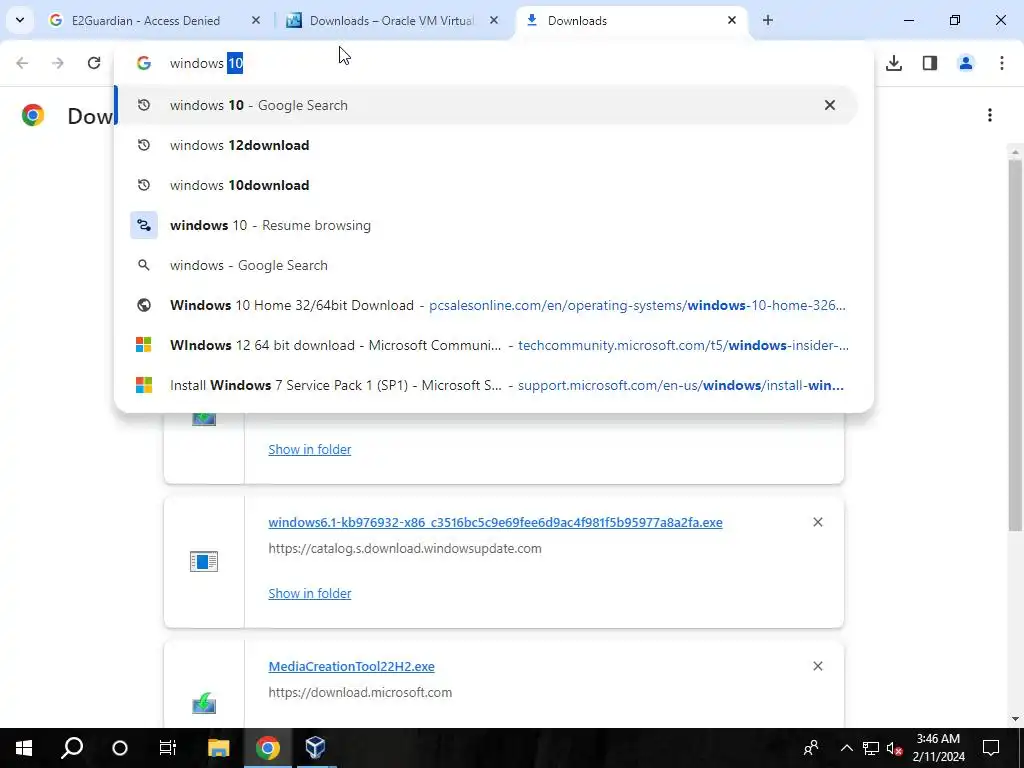Click the https://download.microsoft.com source text
This screenshot has height=768, width=1024.
tap(360, 692)
